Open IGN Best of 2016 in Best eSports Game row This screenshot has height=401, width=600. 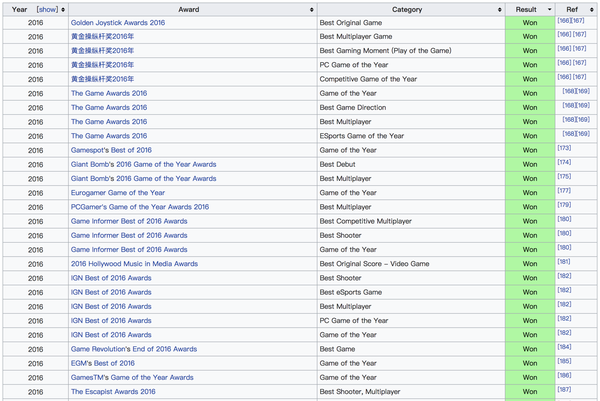click(x=111, y=292)
